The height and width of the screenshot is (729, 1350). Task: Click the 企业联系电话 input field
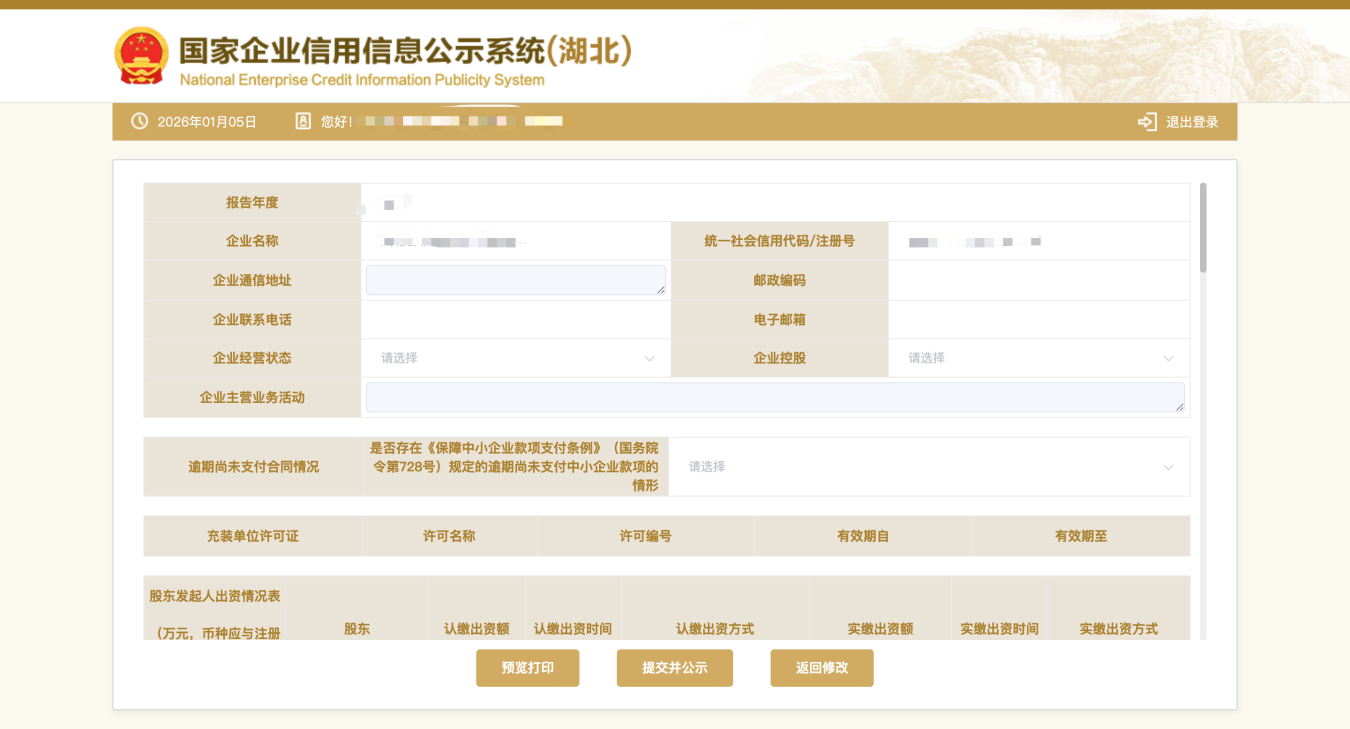tap(515, 320)
